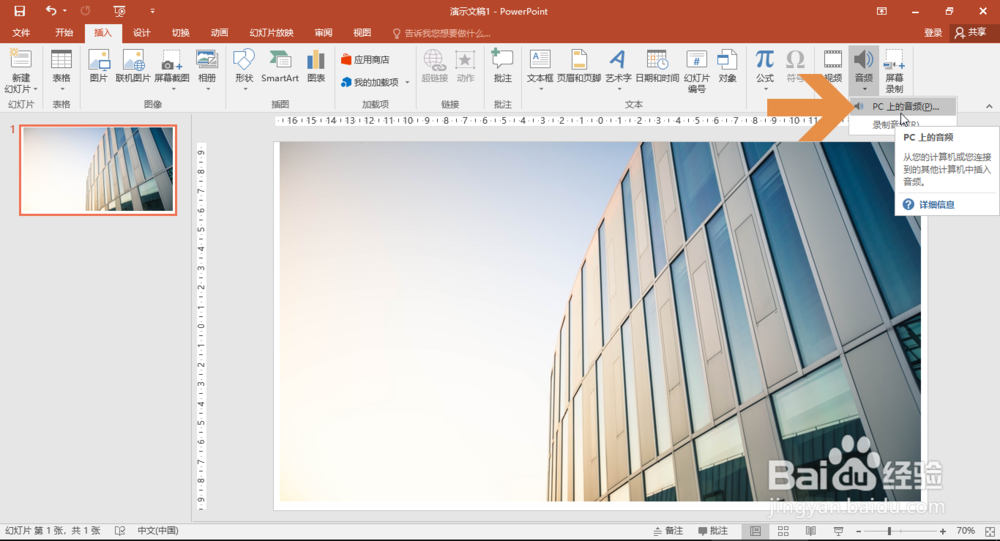Switch to the Home (开始) tab
Screen dimensions: 1000x541
[x=64, y=33]
